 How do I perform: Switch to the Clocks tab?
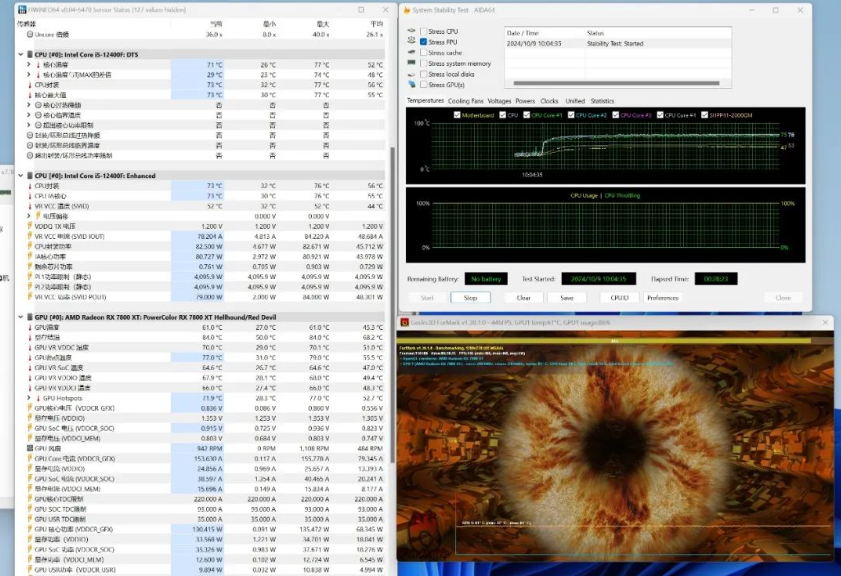pyautogui.click(x=549, y=101)
